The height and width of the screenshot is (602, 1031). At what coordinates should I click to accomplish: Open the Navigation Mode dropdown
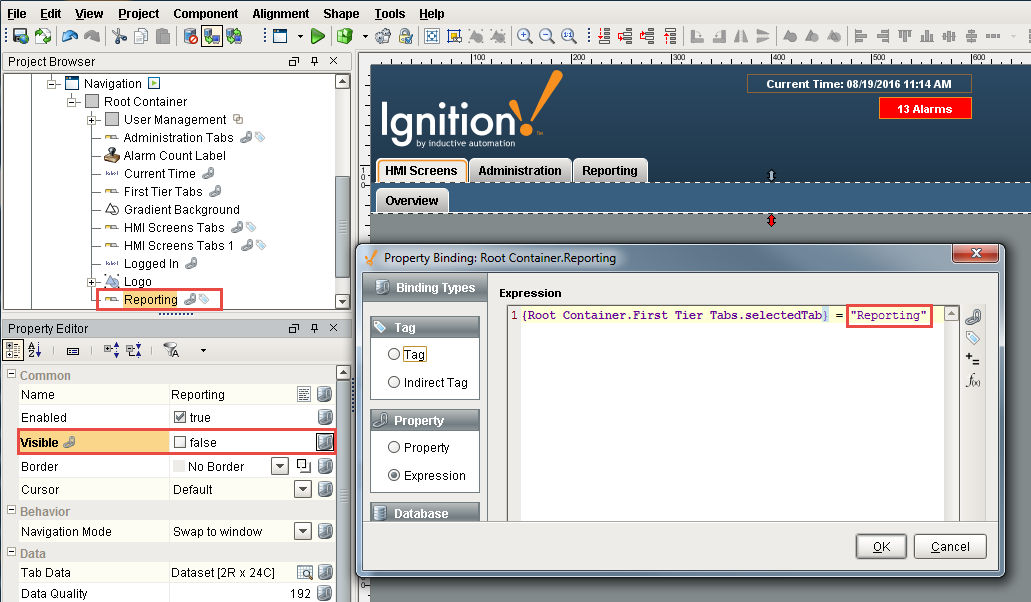point(302,532)
